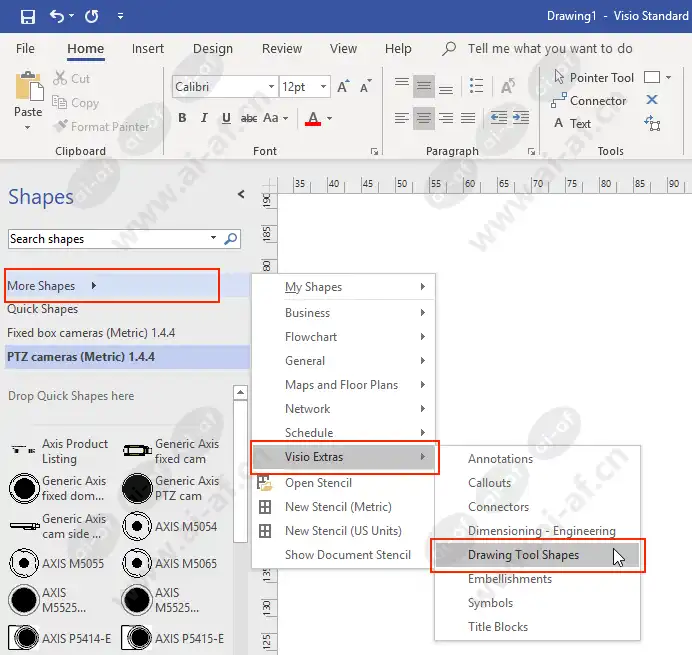Click the Undo arrow icon

57,16
